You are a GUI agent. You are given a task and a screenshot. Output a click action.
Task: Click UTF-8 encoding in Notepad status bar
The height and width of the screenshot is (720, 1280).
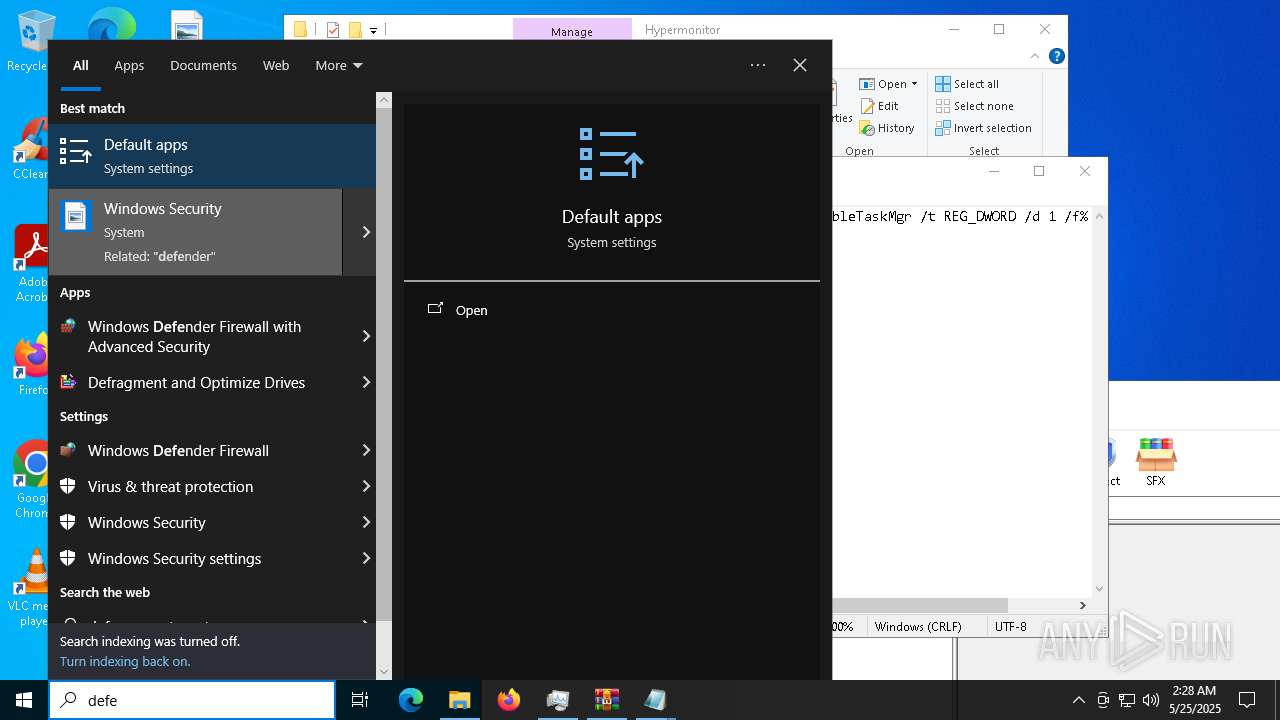tap(1010, 627)
